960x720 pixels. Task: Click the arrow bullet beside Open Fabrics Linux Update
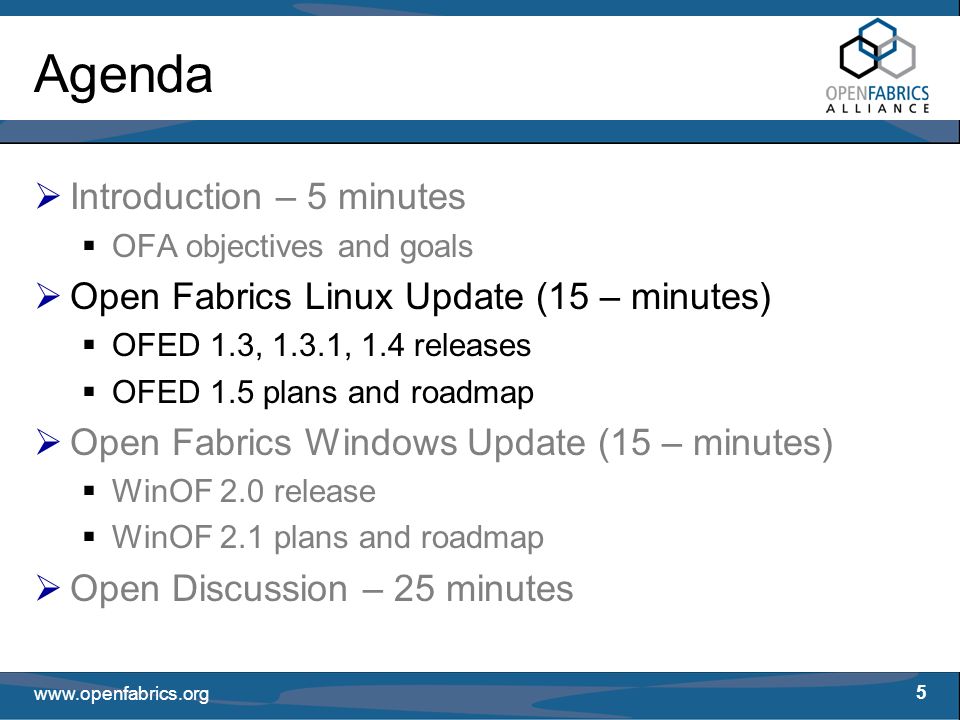[48, 296]
